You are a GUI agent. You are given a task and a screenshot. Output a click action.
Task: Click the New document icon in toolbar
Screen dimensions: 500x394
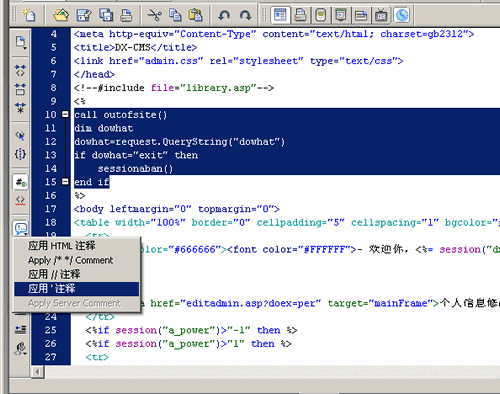tap(29, 15)
